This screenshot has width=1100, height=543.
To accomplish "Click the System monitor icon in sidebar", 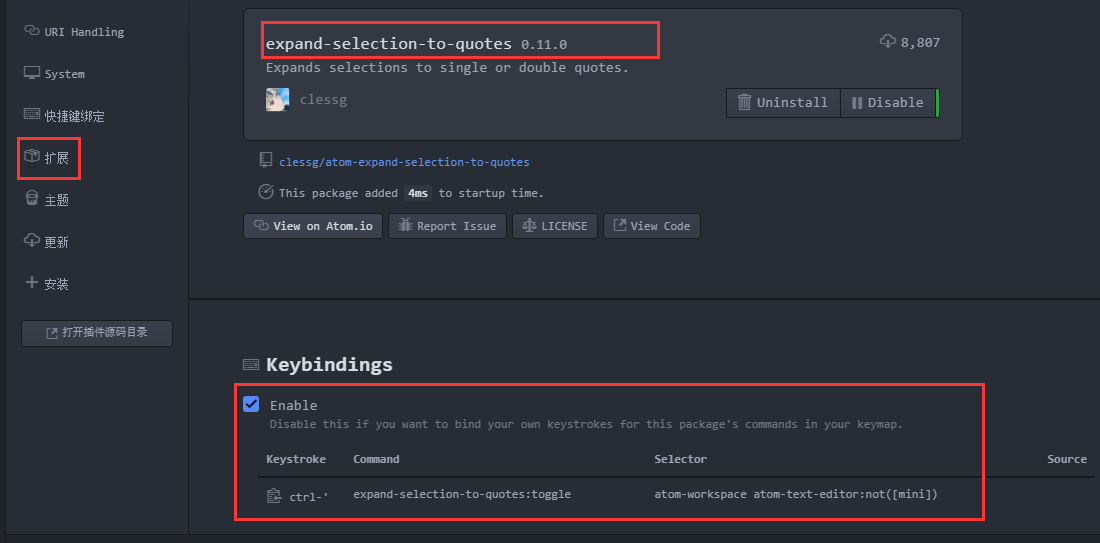I will pyautogui.click(x=32, y=73).
